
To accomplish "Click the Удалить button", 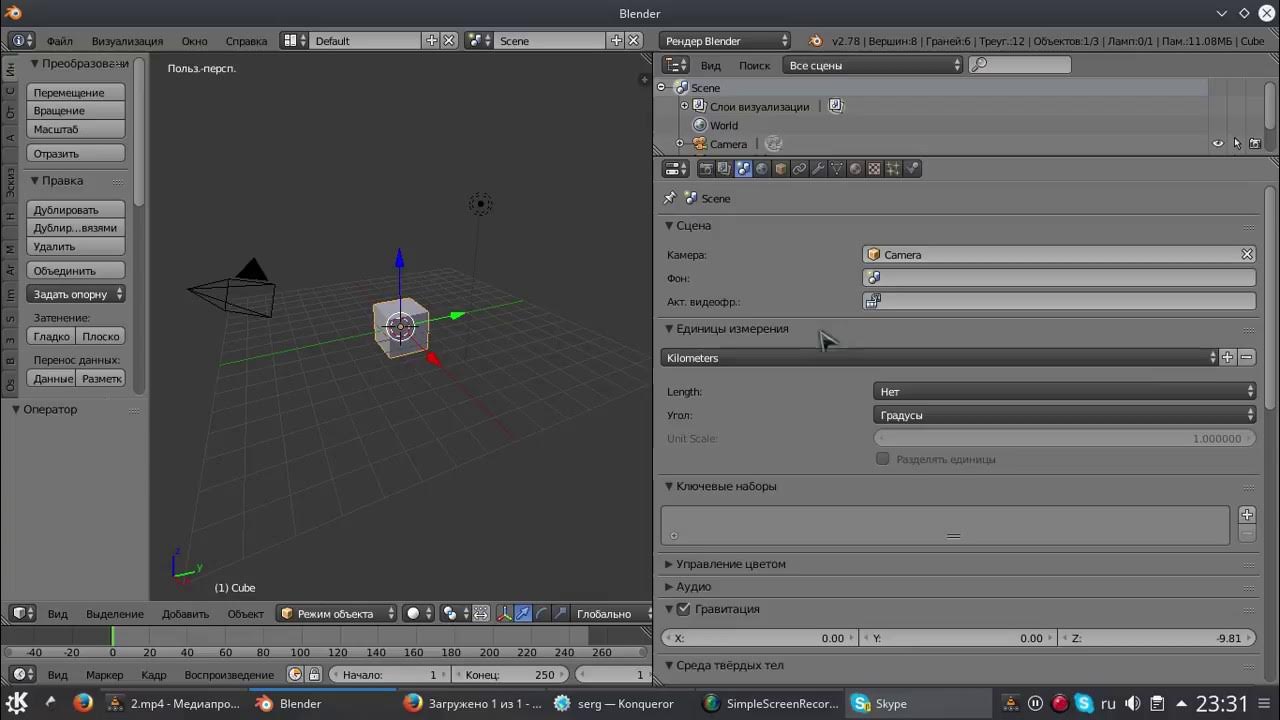I will pos(76,246).
